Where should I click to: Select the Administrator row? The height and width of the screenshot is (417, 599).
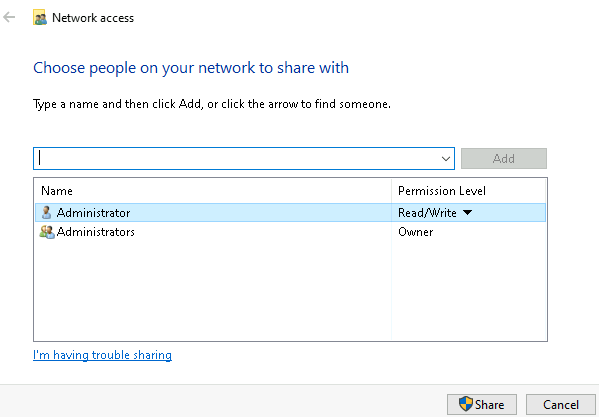coord(290,213)
